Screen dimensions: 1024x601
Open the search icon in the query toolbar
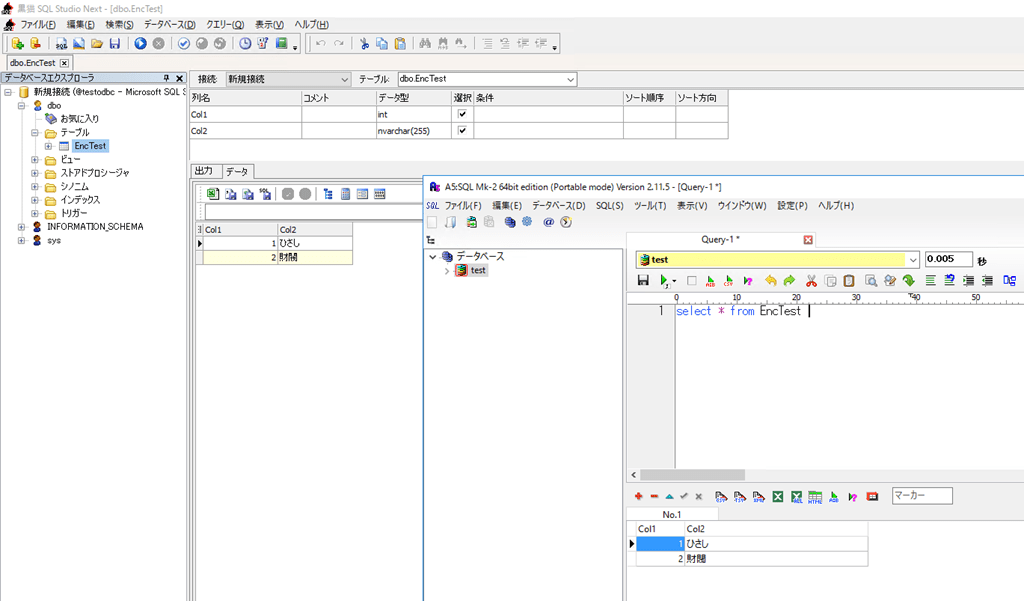tap(872, 281)
